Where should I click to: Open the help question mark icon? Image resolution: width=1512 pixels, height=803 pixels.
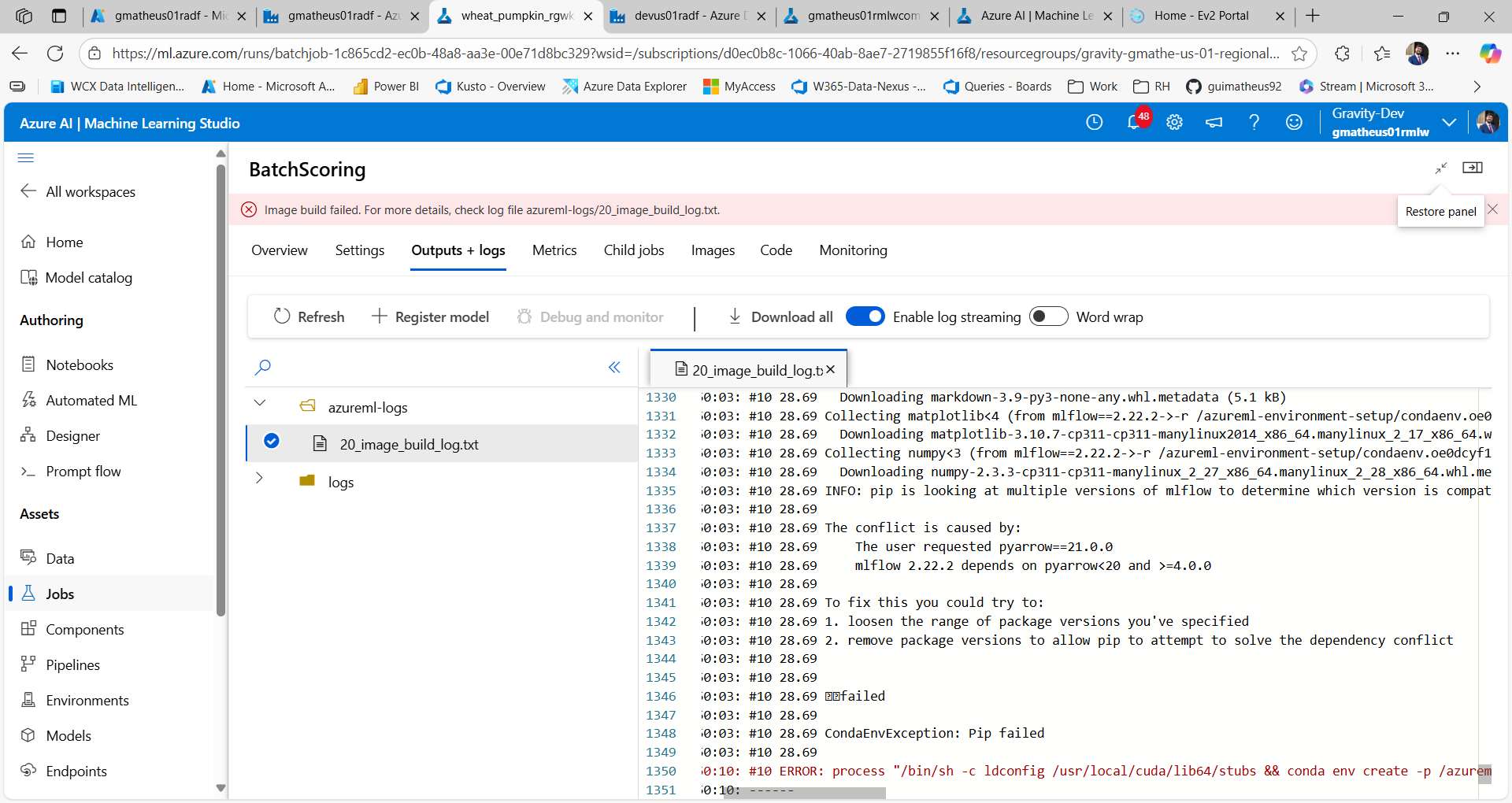(1254, 122)
